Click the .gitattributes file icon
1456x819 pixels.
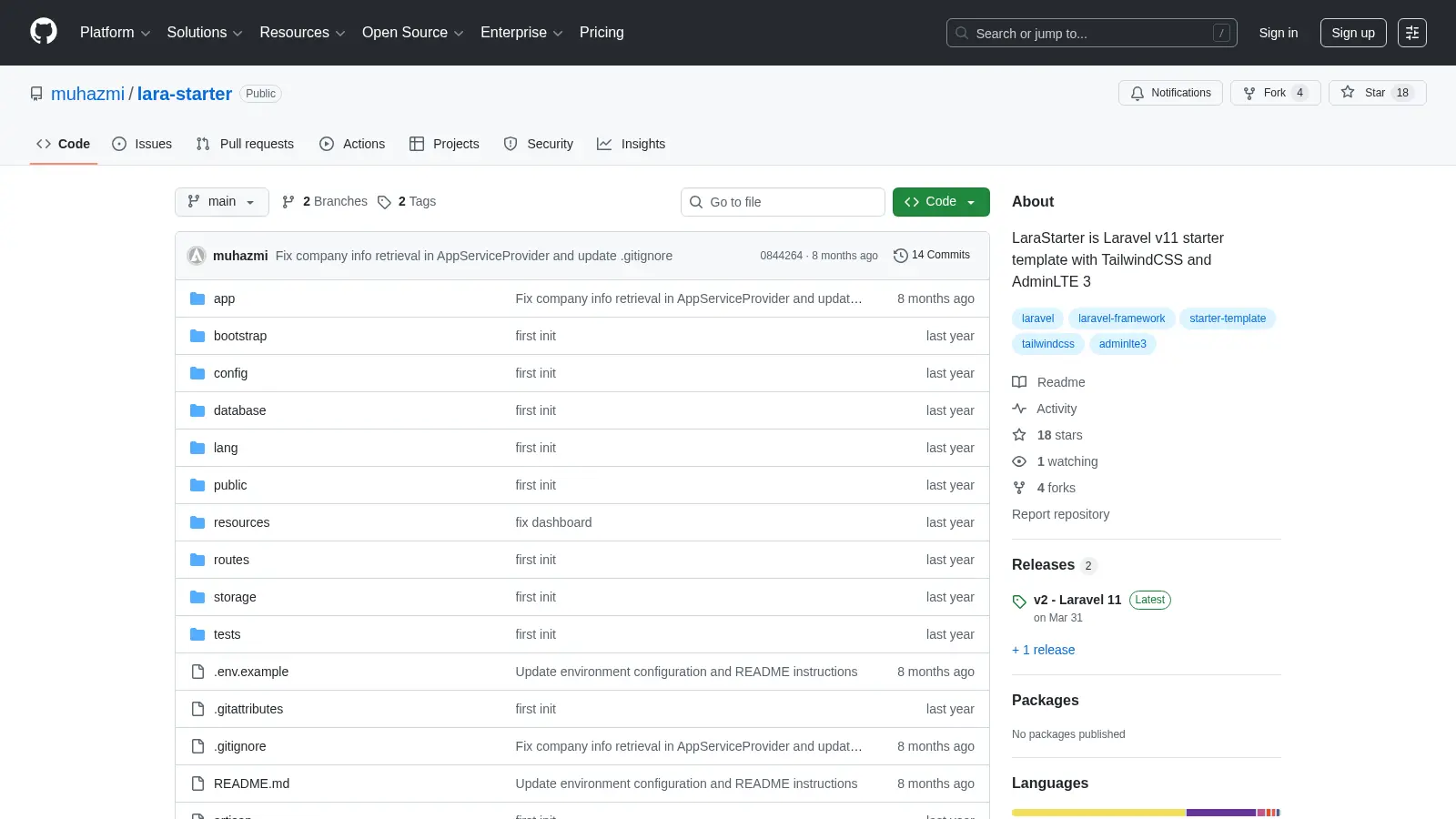coord(197,709)
